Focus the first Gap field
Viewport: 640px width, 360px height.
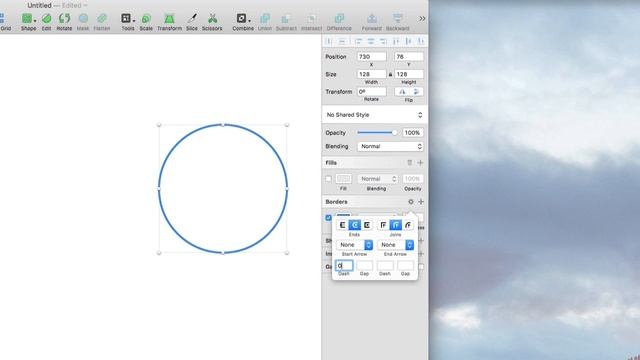click(364, 266)
